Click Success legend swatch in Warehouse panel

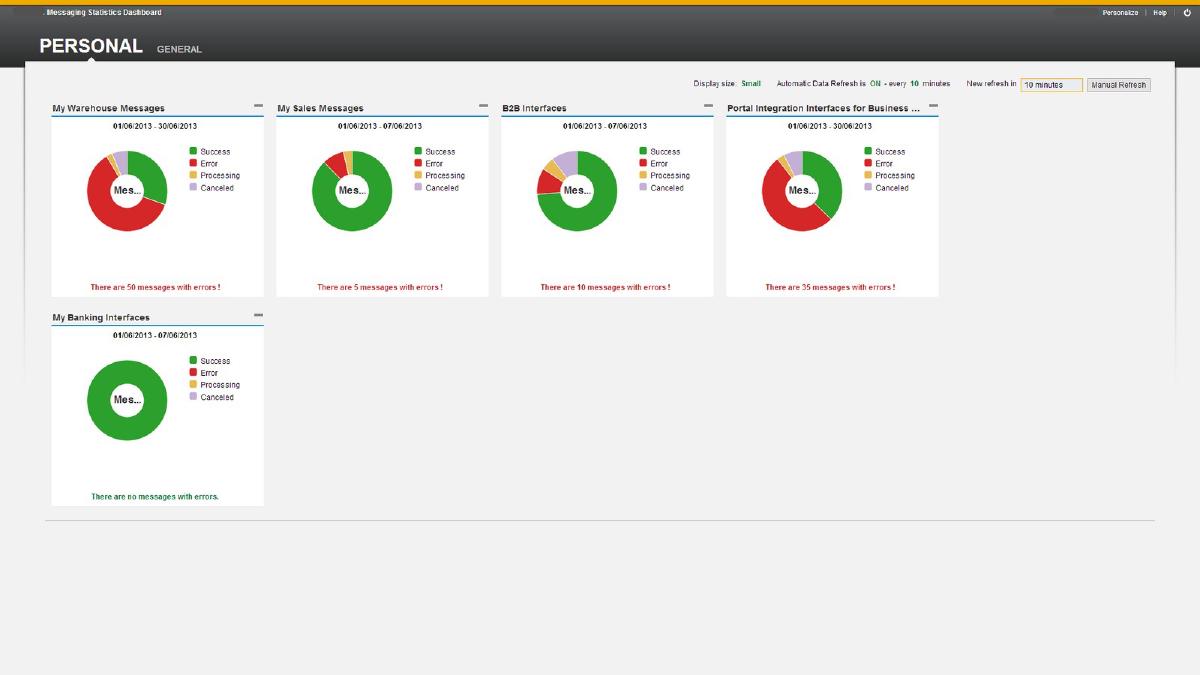click(x=193, y=152)
